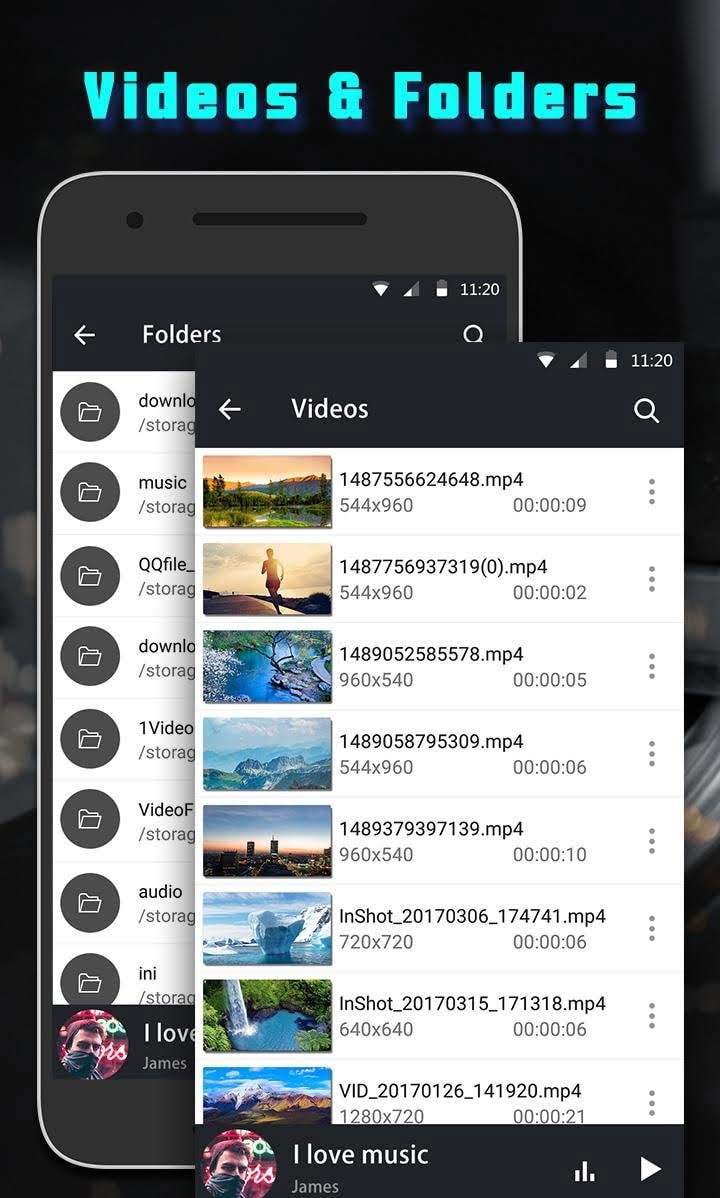This screenshot has height=1198, width=720.
Task: Tap the waterfall video thumbnail
Action: point(268,1015)
